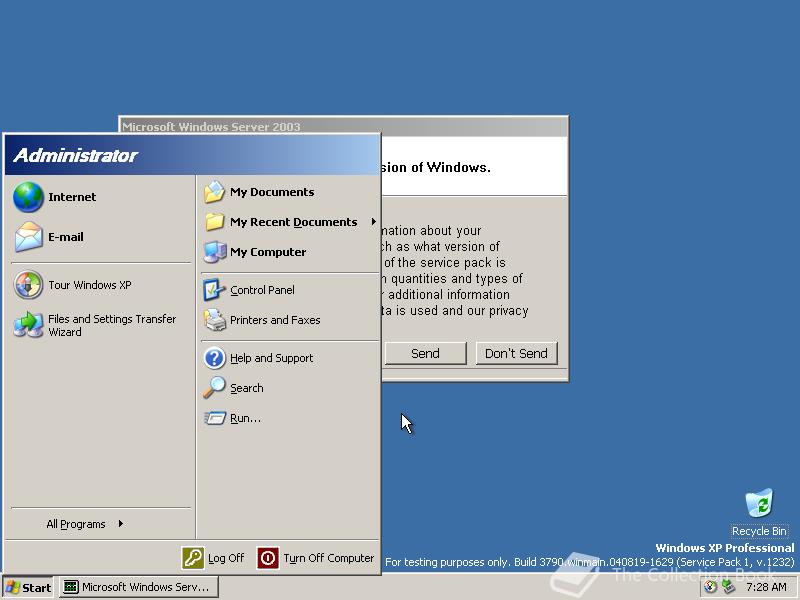Select Search in the Start menu

289,388
